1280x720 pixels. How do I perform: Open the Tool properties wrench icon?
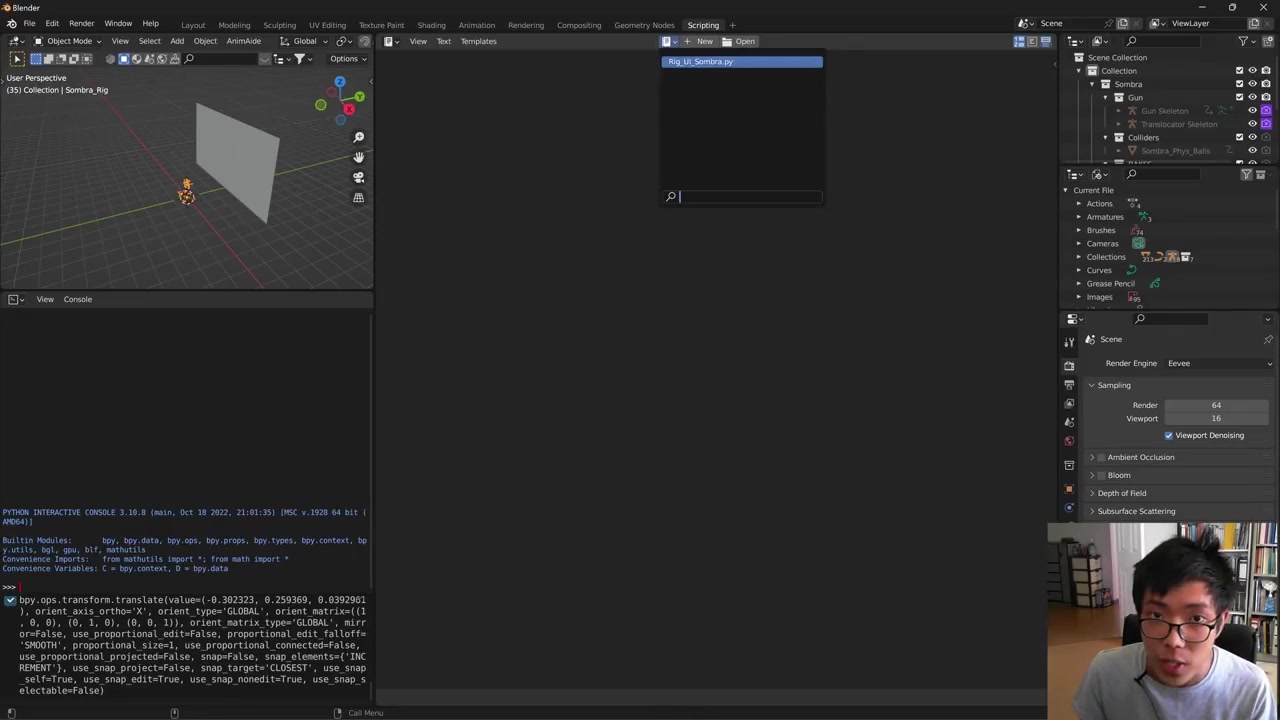click(x=1069, y=343)
